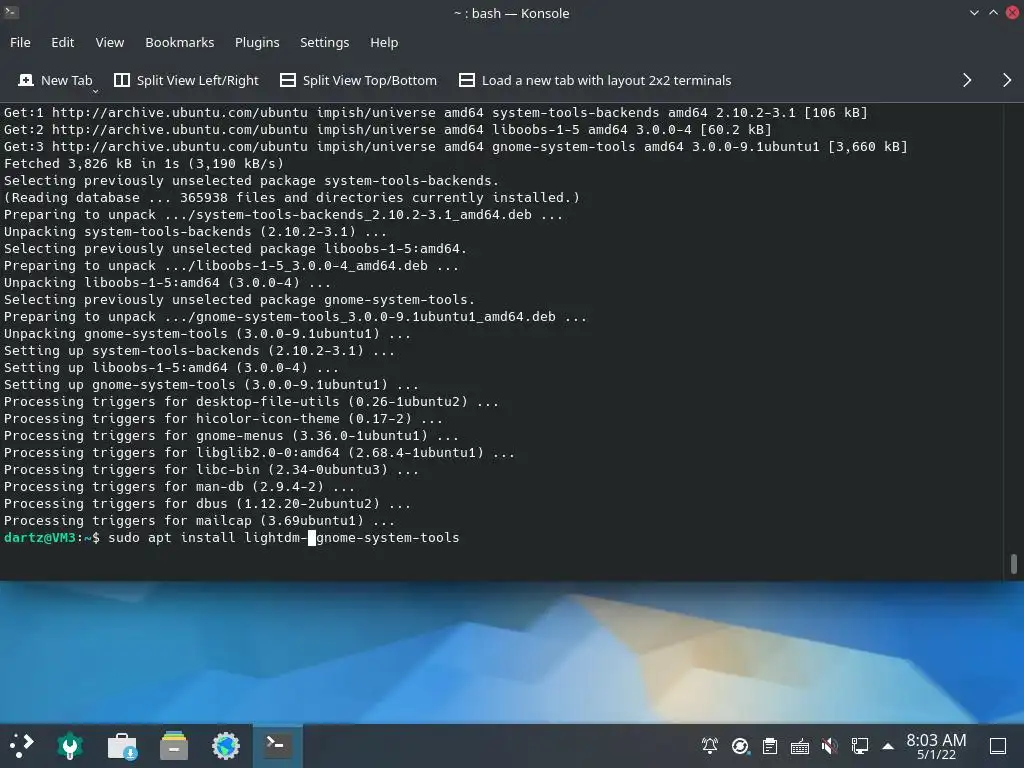Screen dimensions: 1024x768
Task: Open the Discover software store icon
Action: [122, 746]
